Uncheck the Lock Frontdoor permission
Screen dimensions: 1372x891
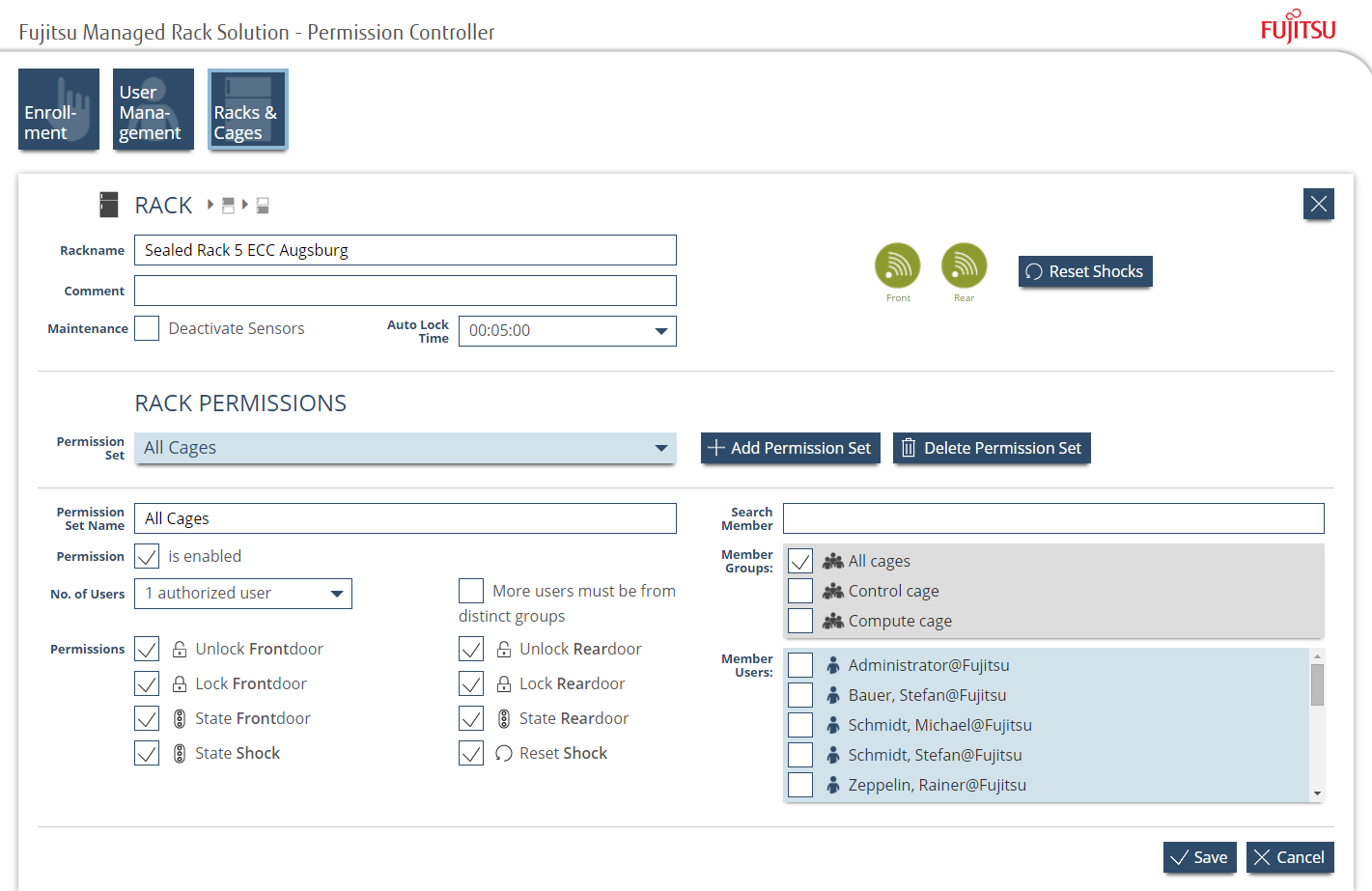(x=147, y=683)
